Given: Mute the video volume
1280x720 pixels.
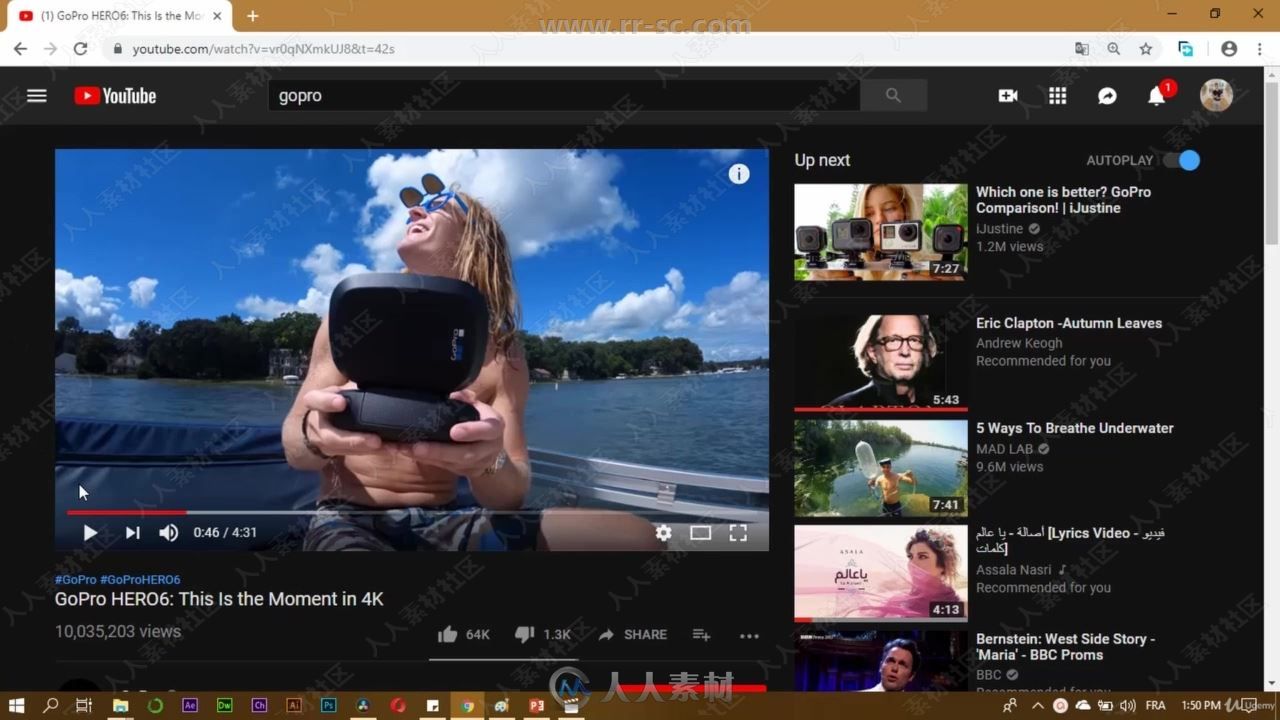Looking at the screenshot, I should [169, 533].
